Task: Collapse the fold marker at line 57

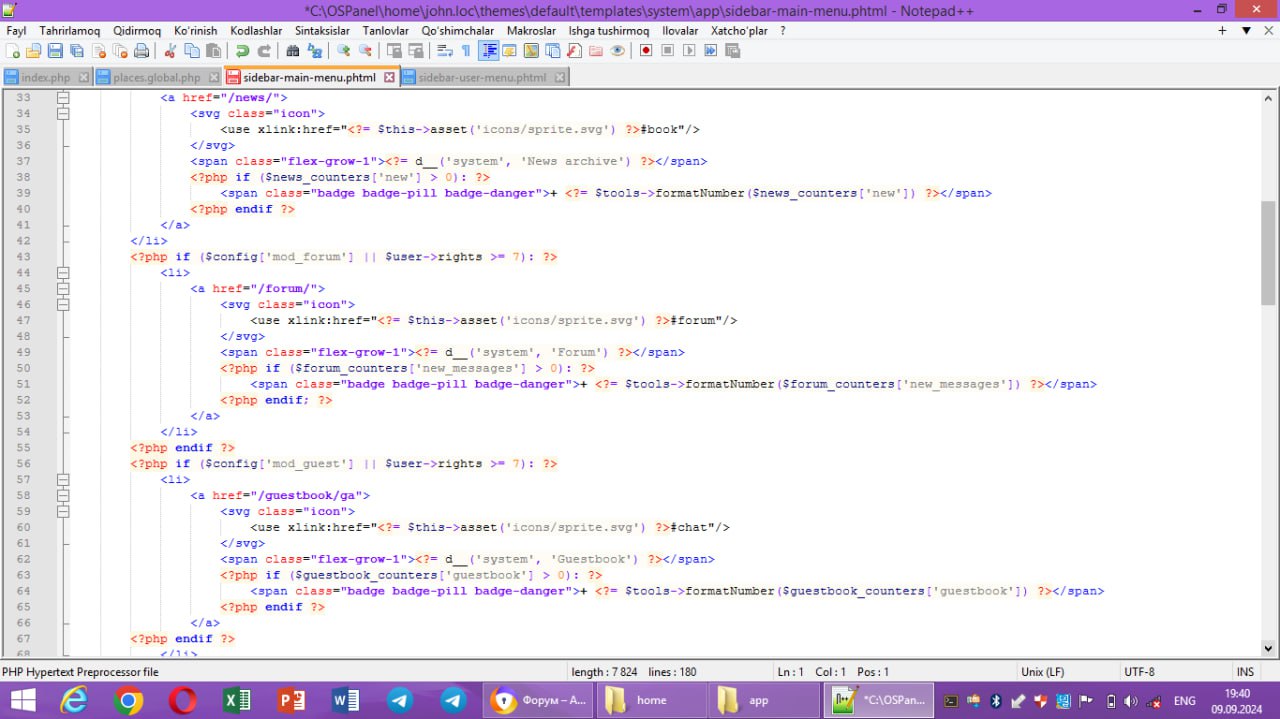Action: 63,480
